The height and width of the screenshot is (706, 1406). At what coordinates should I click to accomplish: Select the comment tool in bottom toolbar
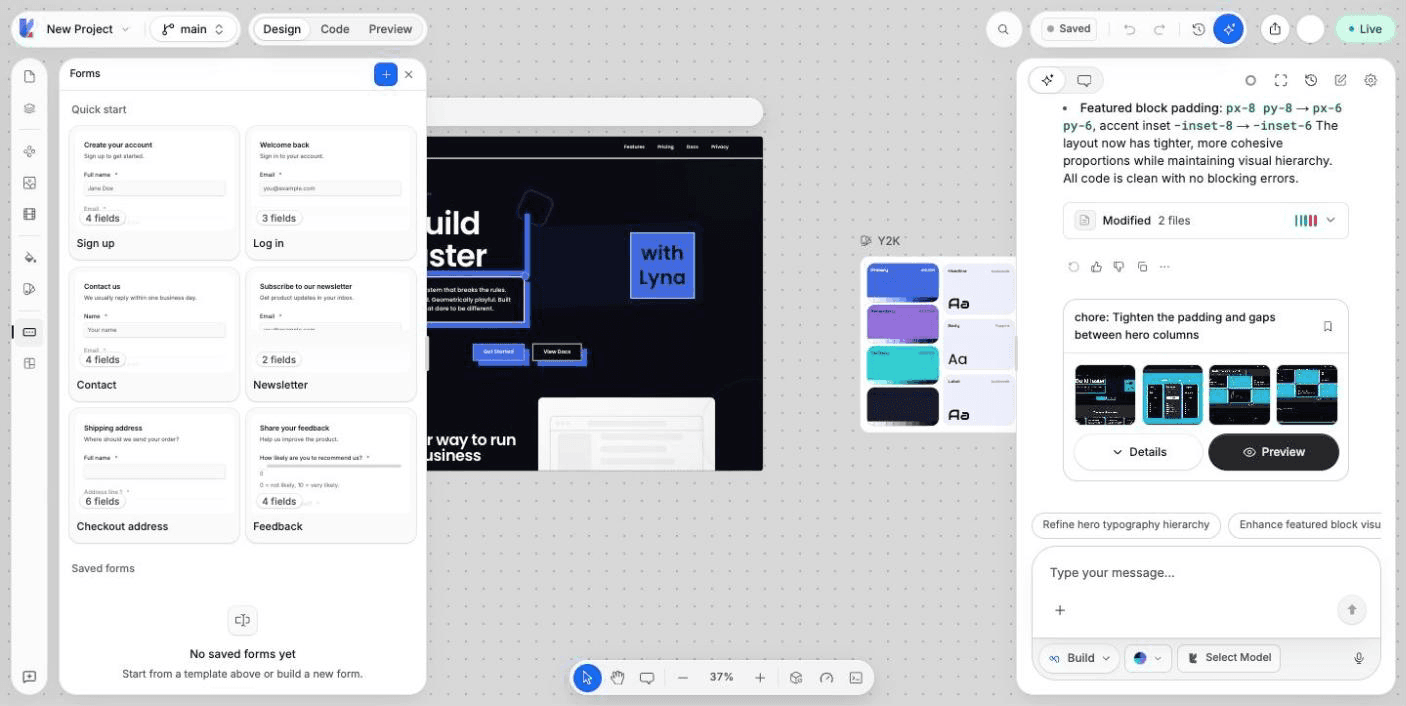tap(647, 677)
